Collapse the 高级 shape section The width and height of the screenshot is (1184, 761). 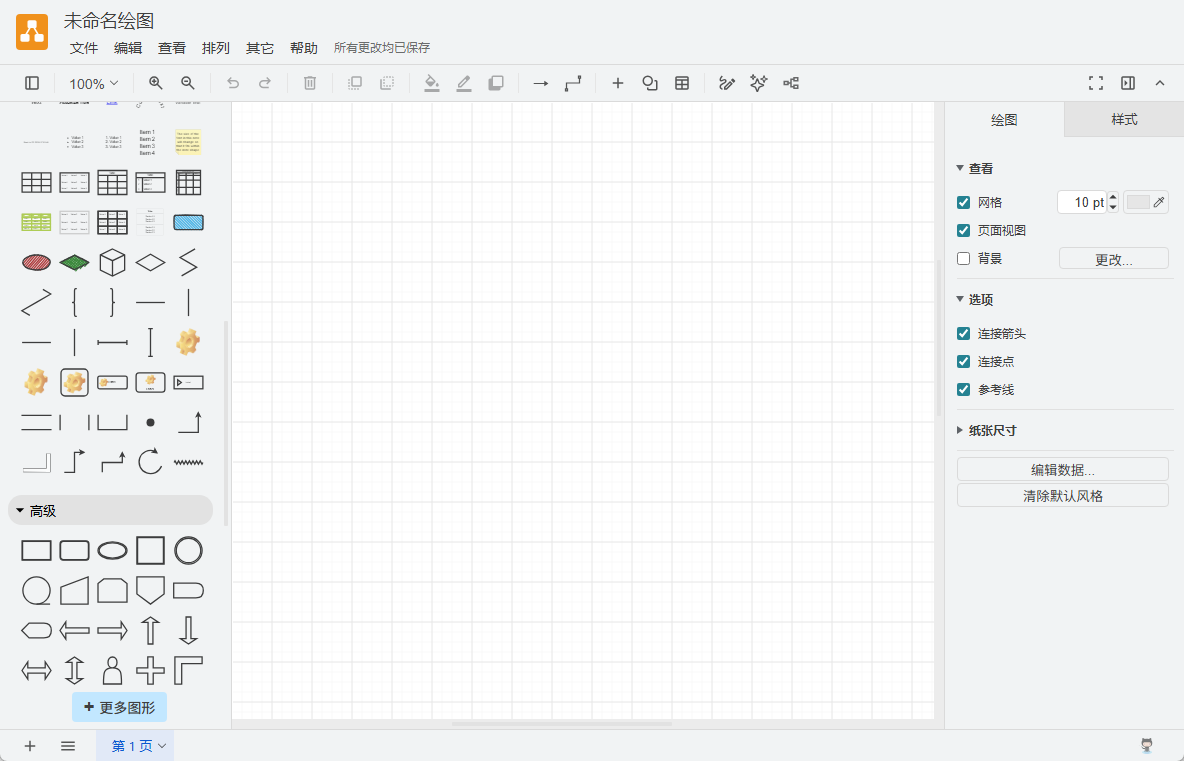tap(110, 510)
